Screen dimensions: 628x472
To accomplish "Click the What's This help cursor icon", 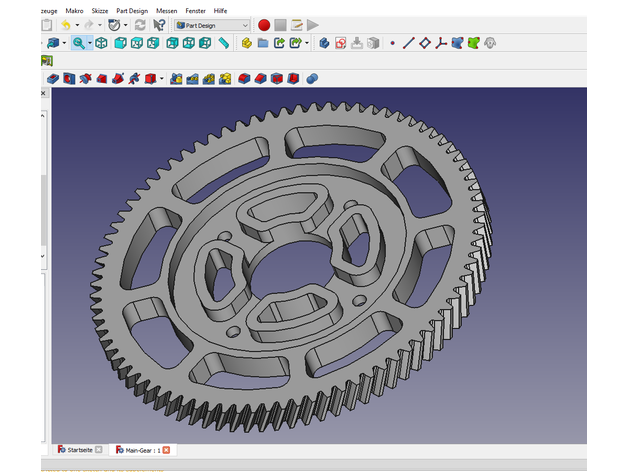I will (x=159, y=24).
